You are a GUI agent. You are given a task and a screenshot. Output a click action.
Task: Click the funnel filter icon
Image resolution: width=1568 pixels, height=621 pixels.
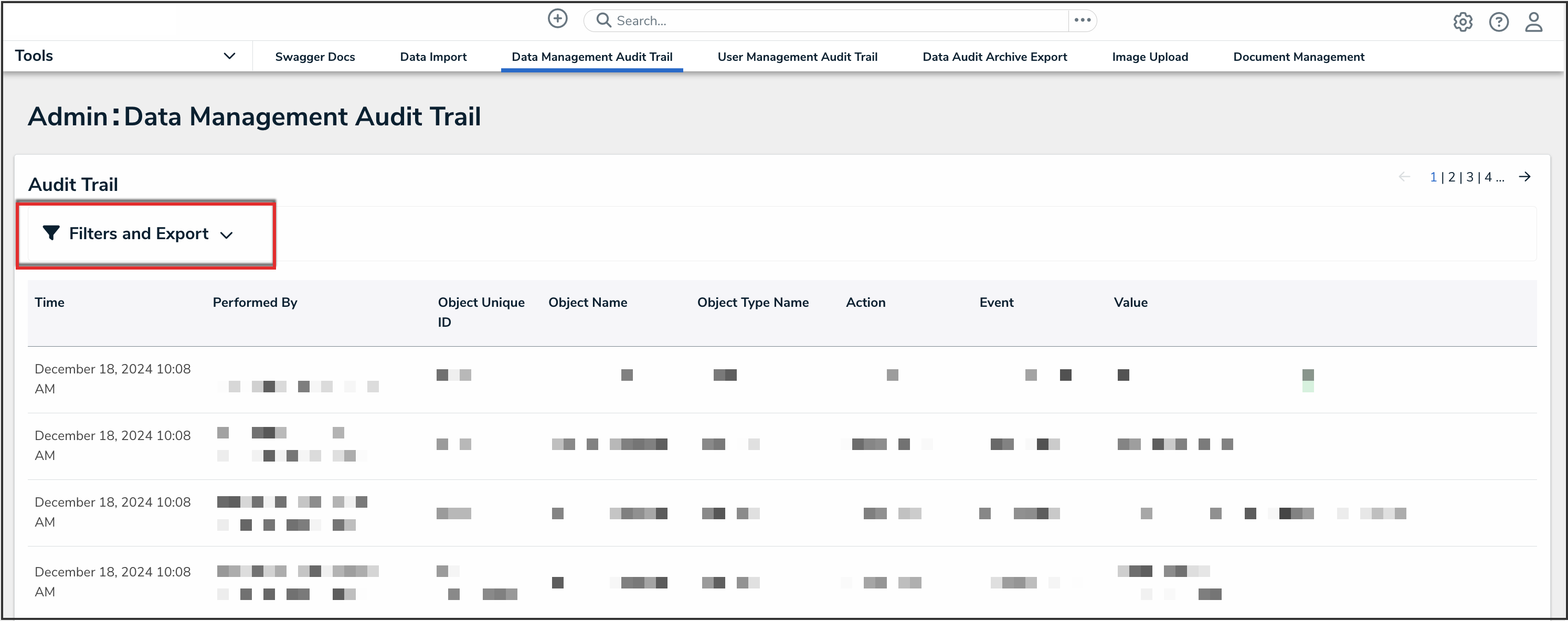(x=51, y=232)
